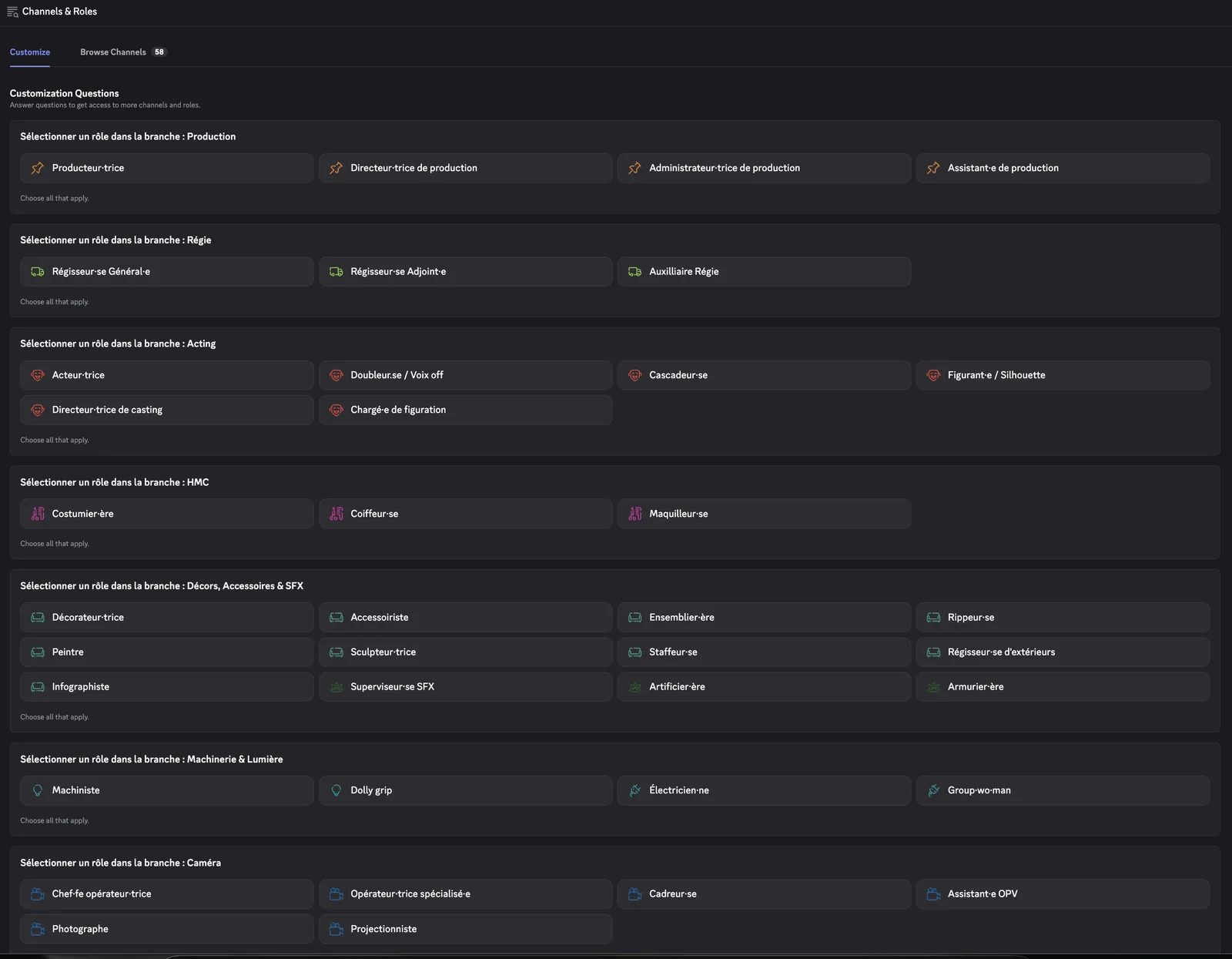Viewport: 1232px width, 959px height.
Task: Click the icon beside Costumier·ère
Action: (37, 514)
